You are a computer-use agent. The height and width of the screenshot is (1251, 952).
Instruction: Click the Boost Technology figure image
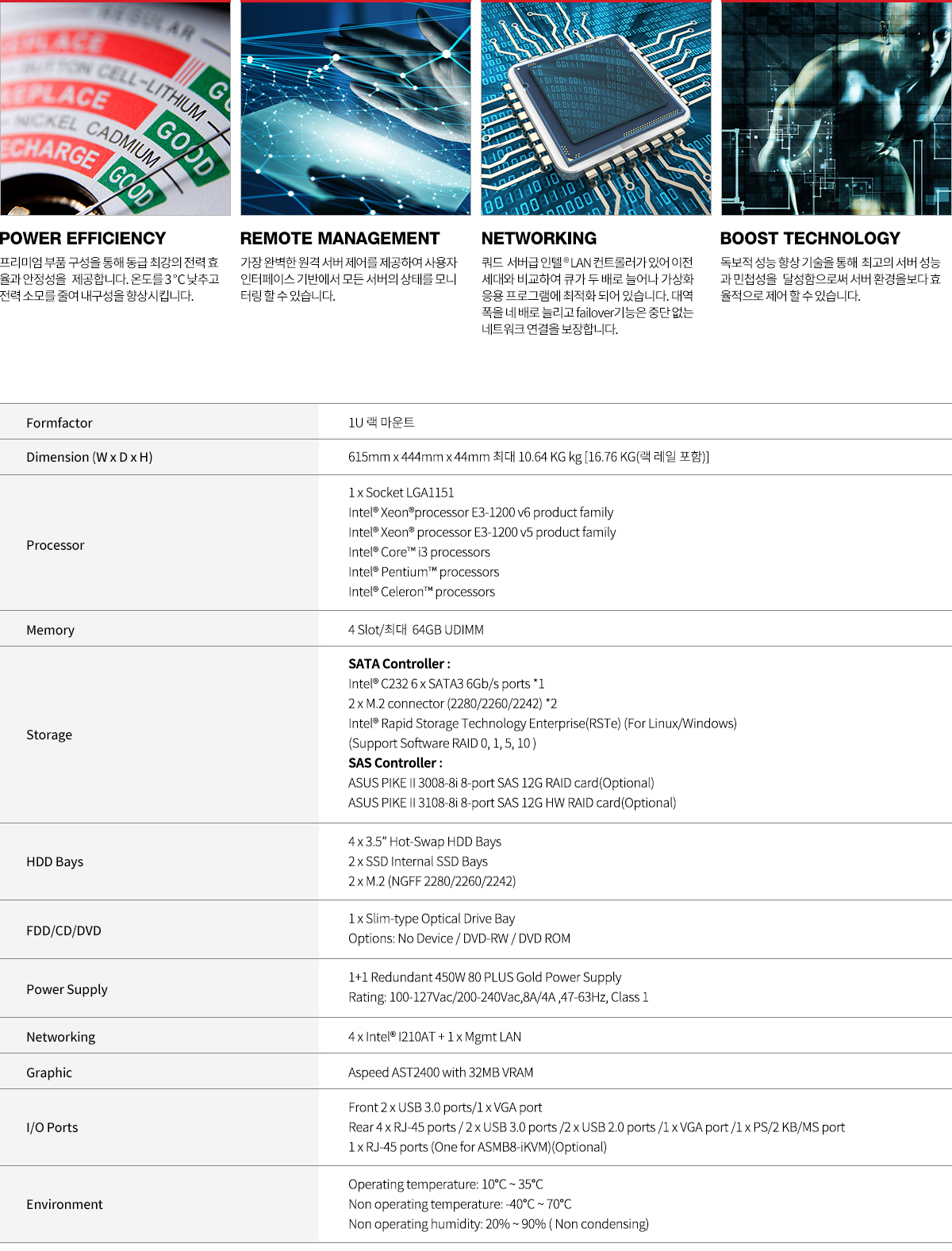836,108
